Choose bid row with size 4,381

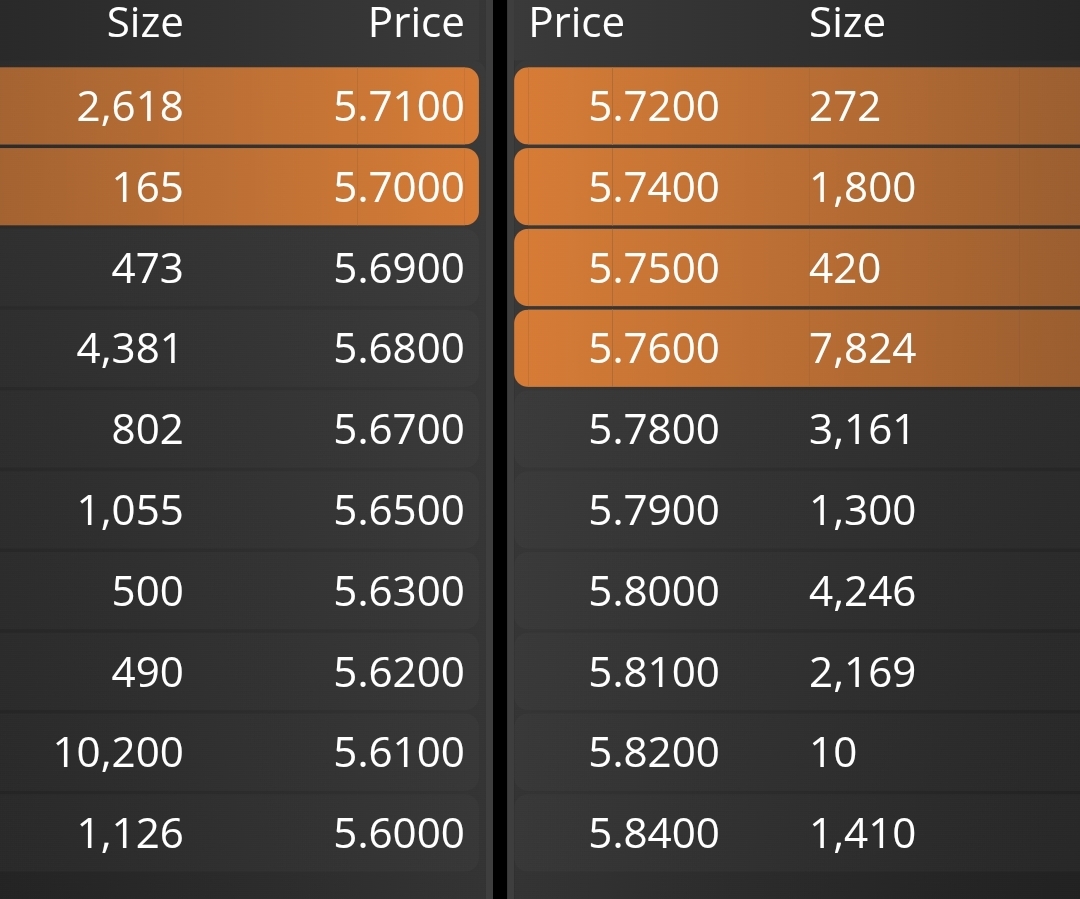point(239,349)
